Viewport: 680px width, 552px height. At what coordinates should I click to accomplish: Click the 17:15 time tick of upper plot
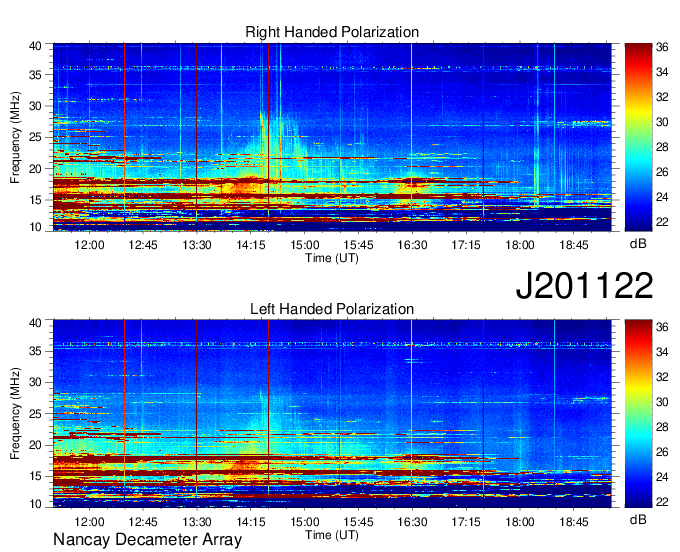click(x=466, y=245)
